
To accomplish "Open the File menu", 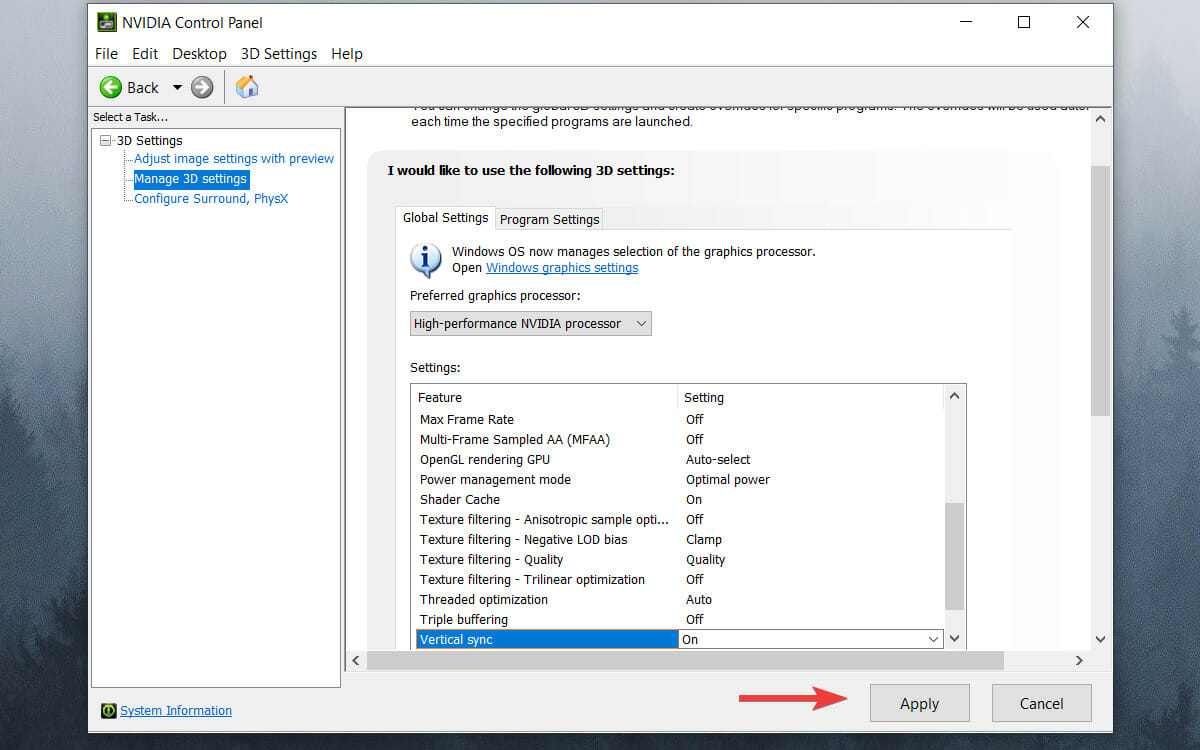I will coord(106,54).
